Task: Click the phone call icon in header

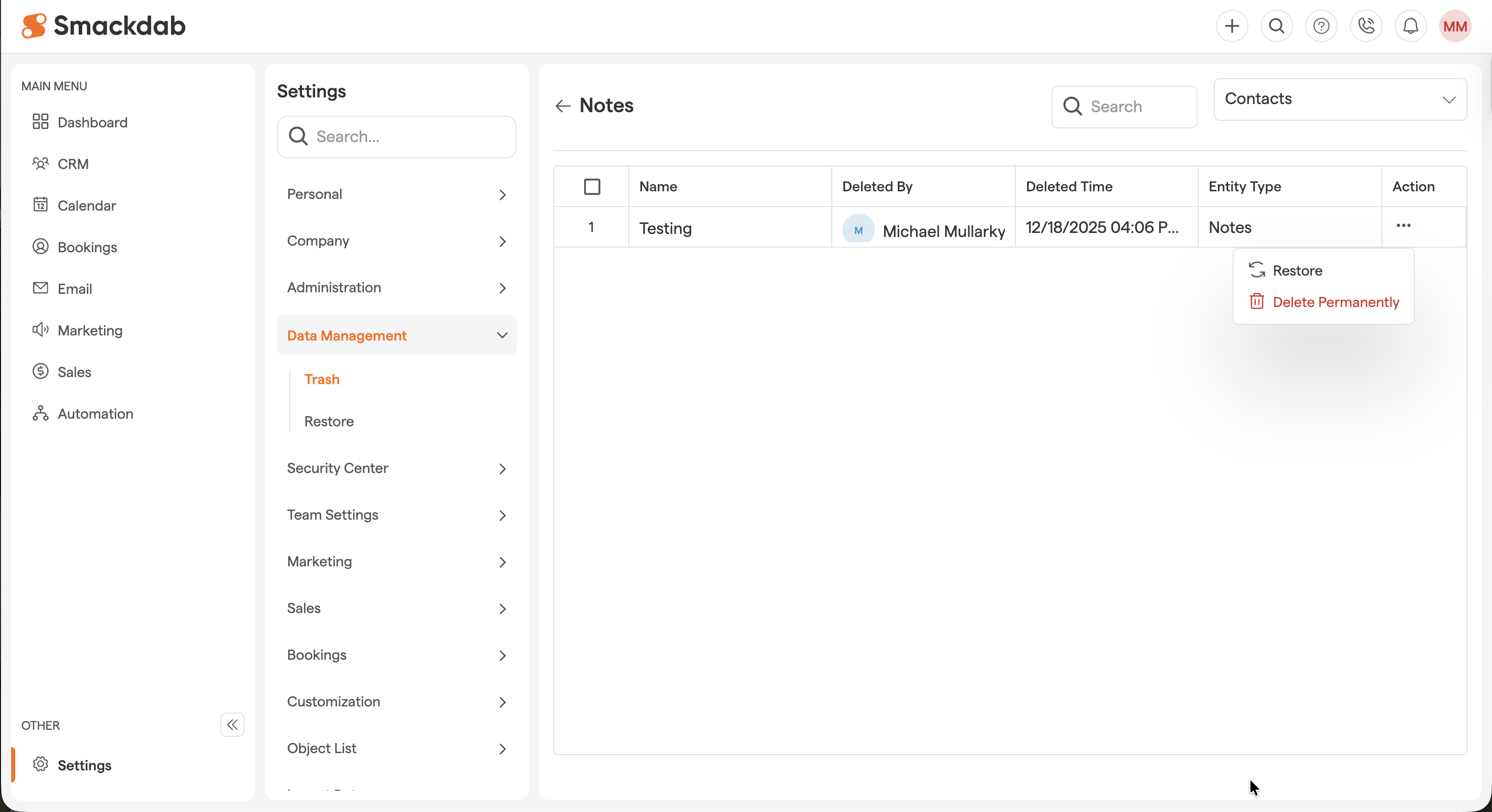Action: tap(1366, 26)
